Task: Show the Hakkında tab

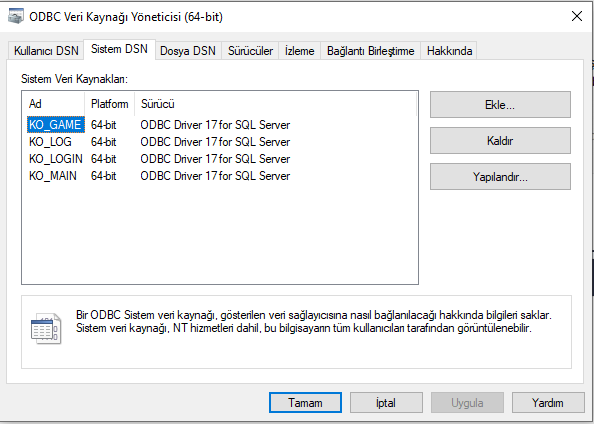Action: point(449,51)
